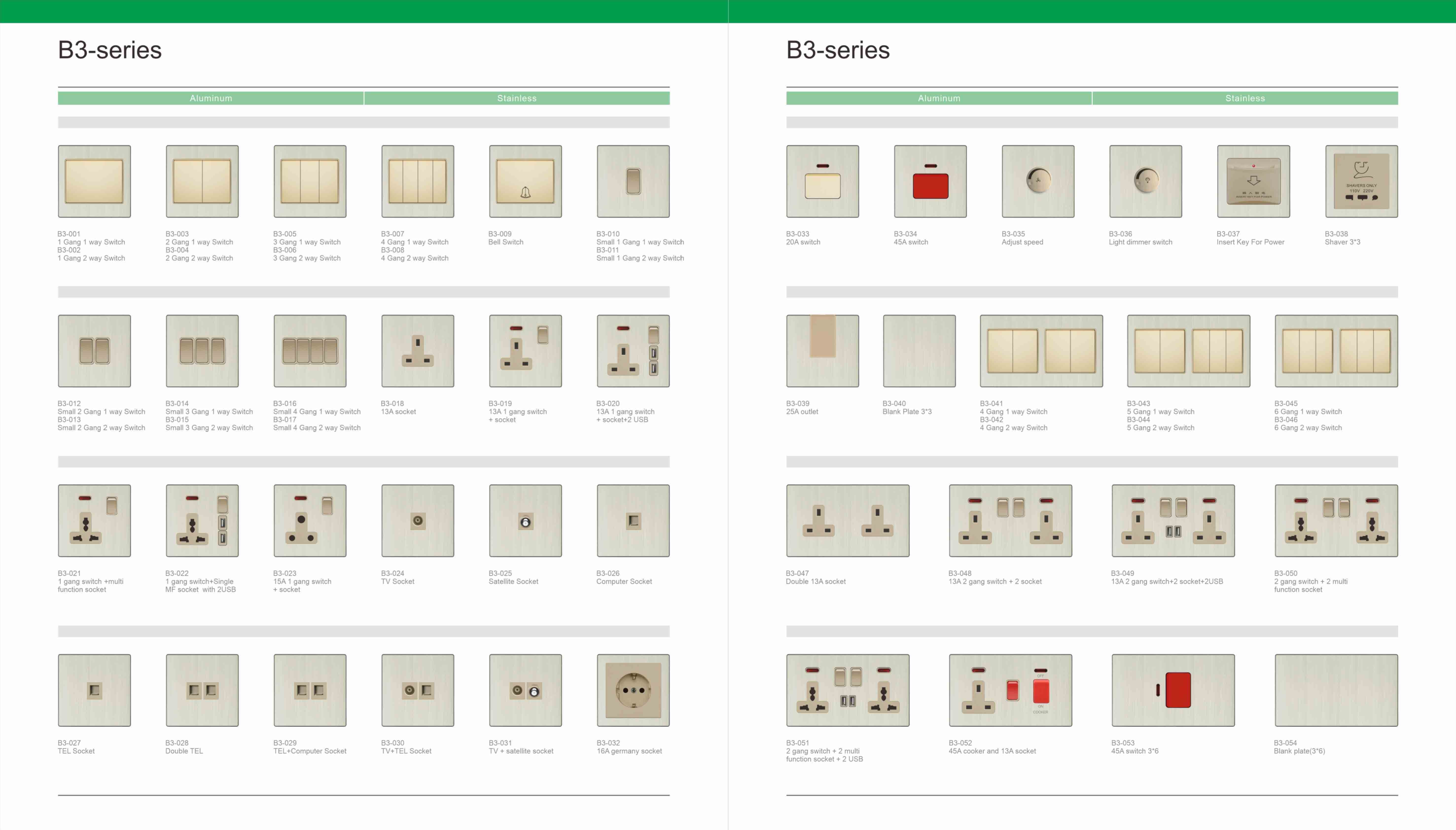This screenshot has width=1456, height=830.
Task: Select the B3-028 Double TEL image
Action: [x=202, y=690]
